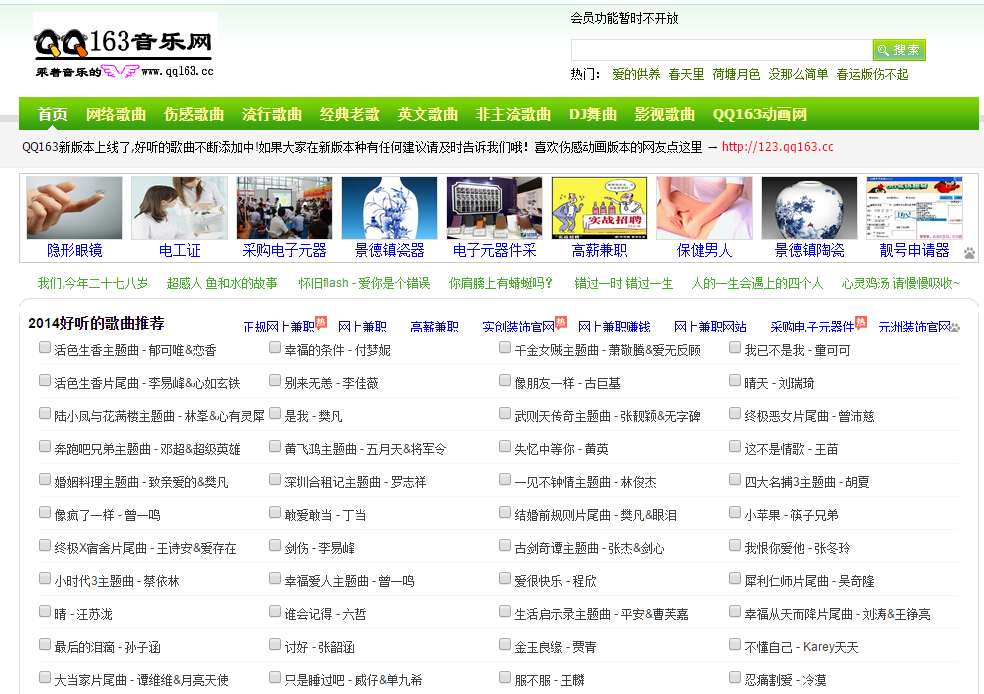
Task: Open link 人的一生会遇上的四个人
Action: (757, 284)
